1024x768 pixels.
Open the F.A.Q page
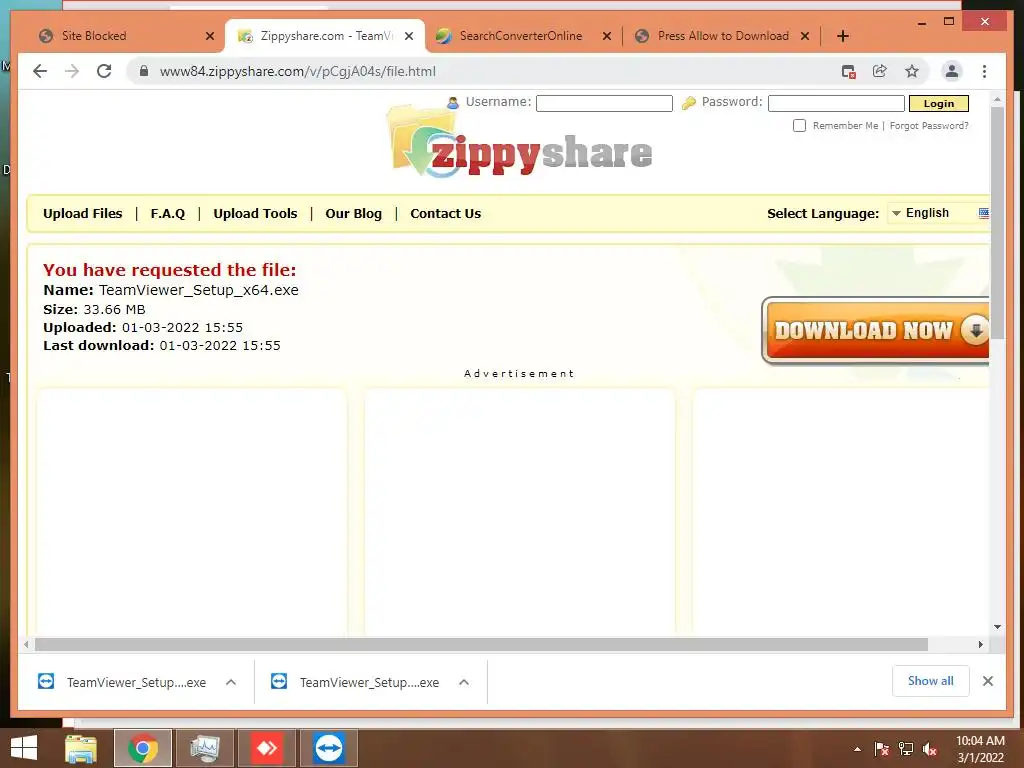pos(168,214)
